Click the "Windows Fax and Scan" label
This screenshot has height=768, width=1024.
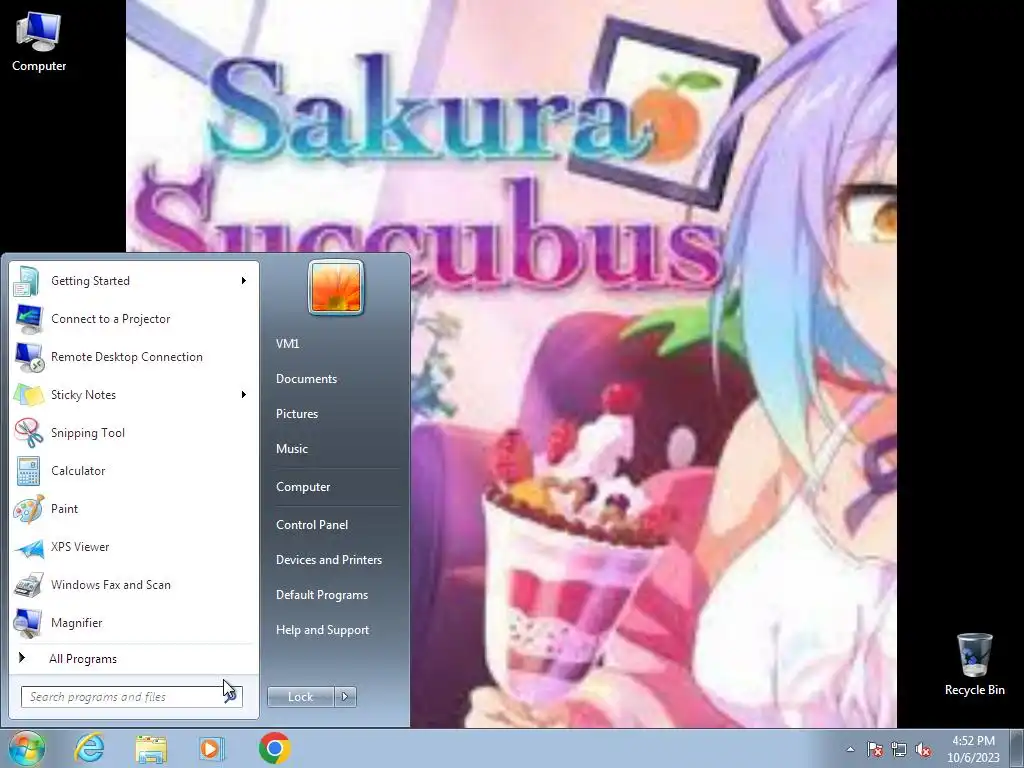110,585
